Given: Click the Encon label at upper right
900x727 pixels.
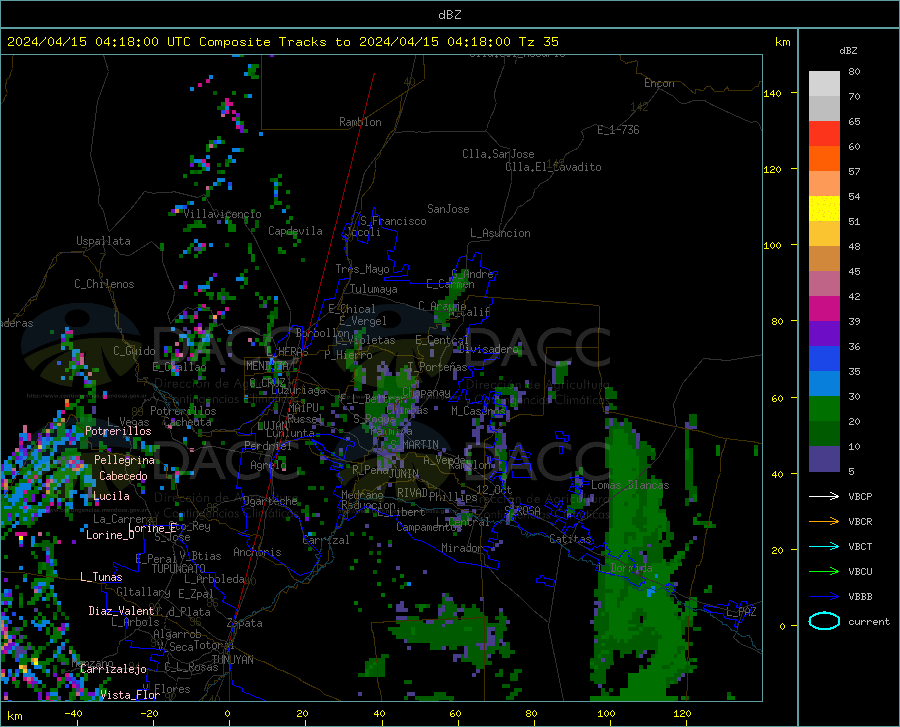Looking at the screenshot, I should (x=659, y=83).
